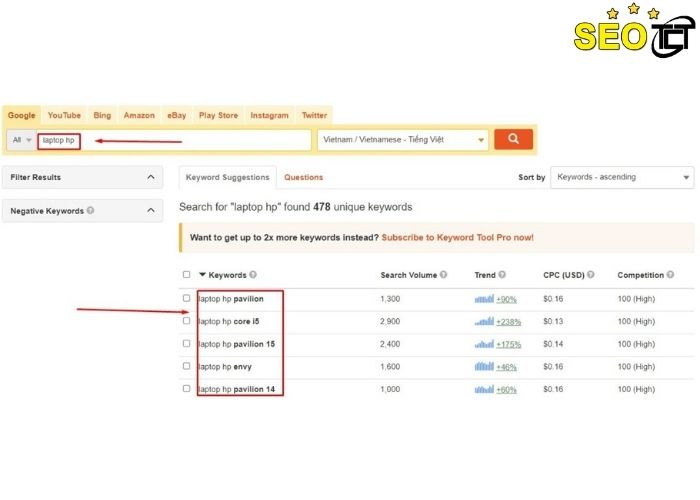Open trend chart for laptop hp core i5

point(484,321)
